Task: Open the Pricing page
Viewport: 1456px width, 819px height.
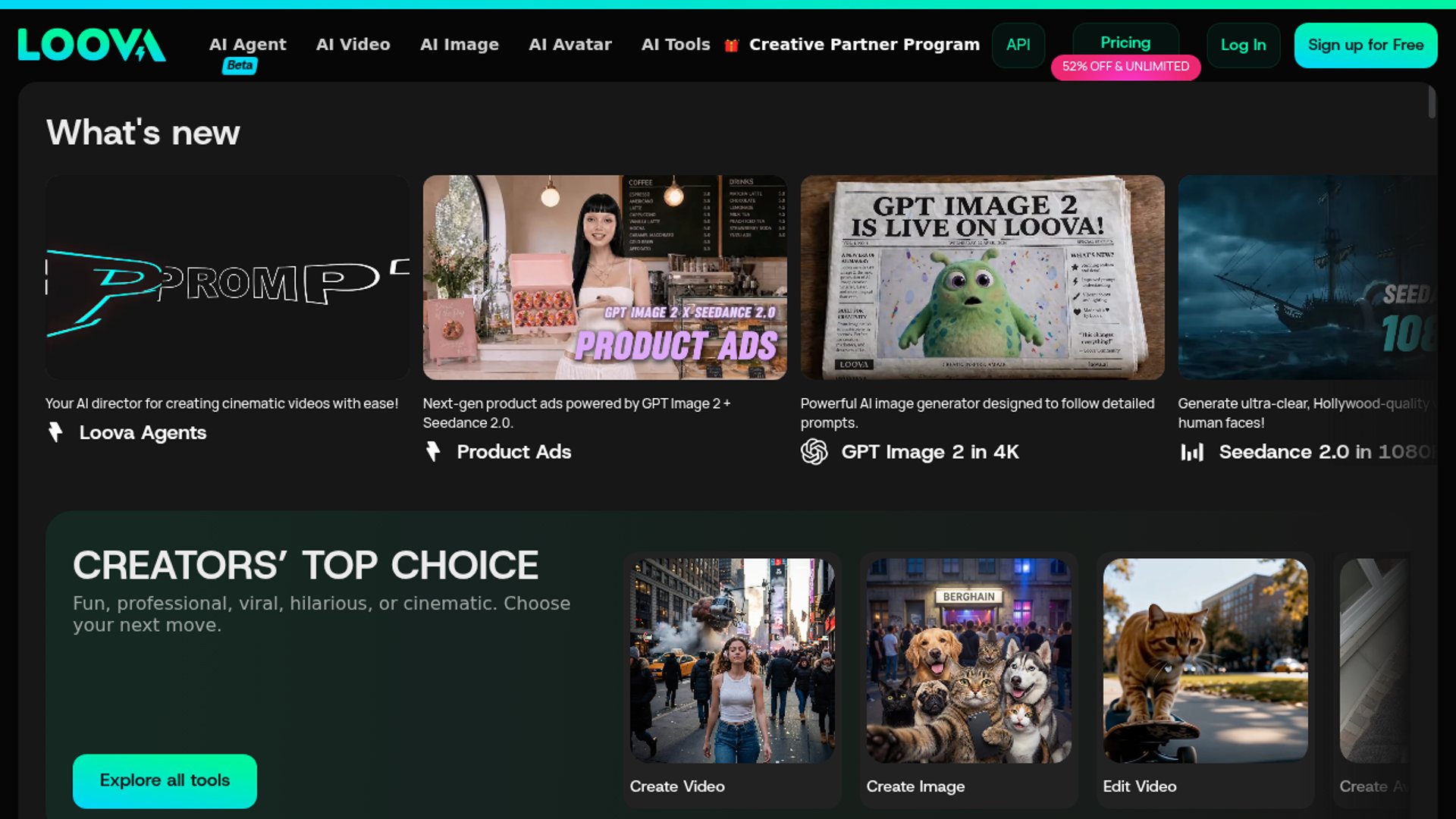Action: pyautogui.click(x=1125, y=42)
